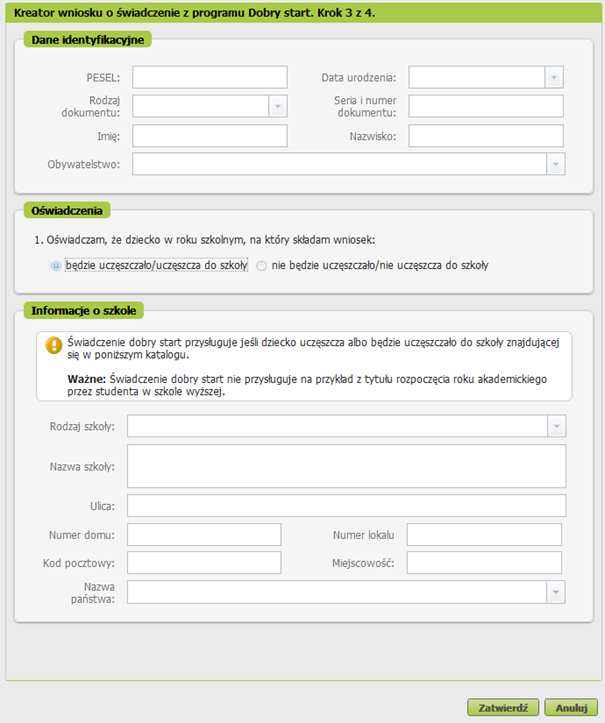Click the Numer domu input field
Viewport: 605px width, 723px height.
tap(204, 534)
